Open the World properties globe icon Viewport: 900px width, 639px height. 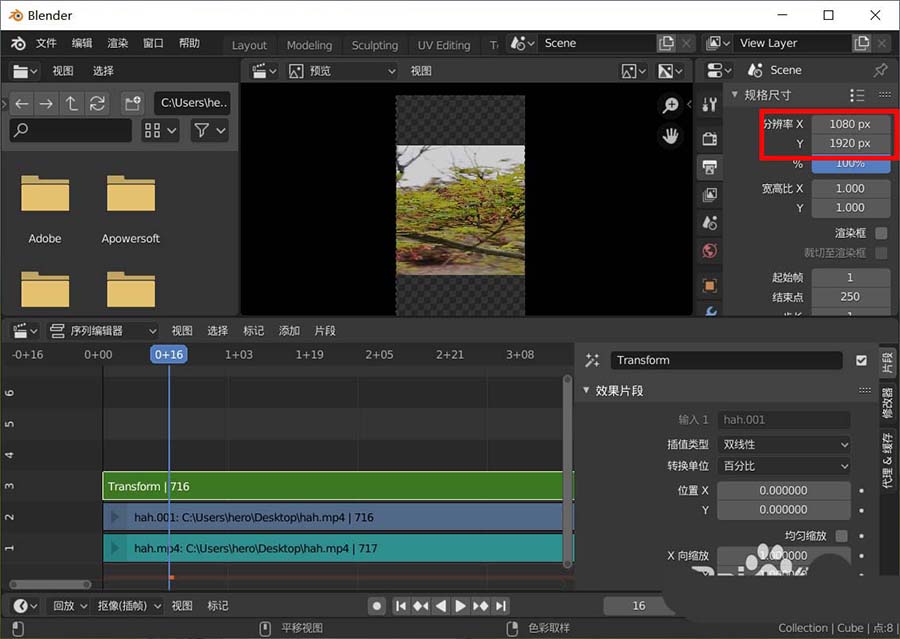pyautogui.click(x=710, y=251)
